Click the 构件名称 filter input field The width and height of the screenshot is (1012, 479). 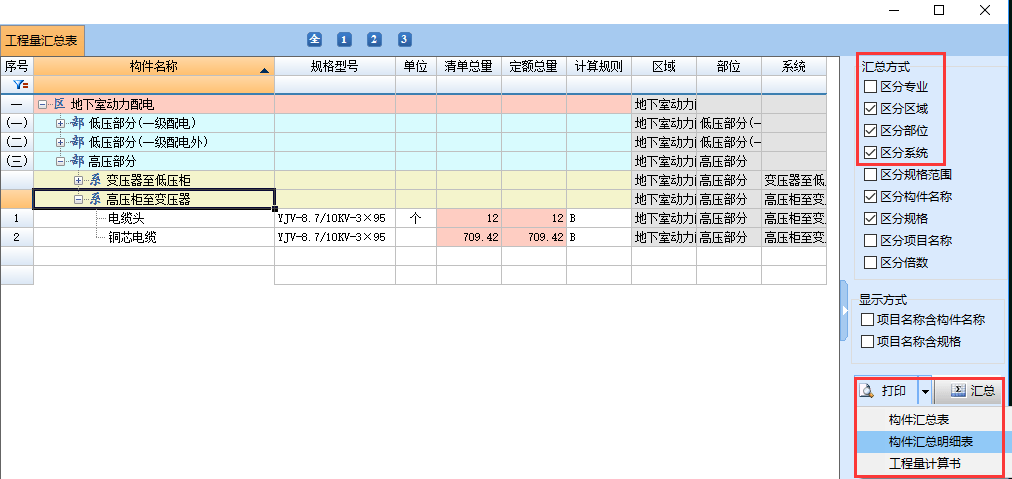[x=154, y=85]
